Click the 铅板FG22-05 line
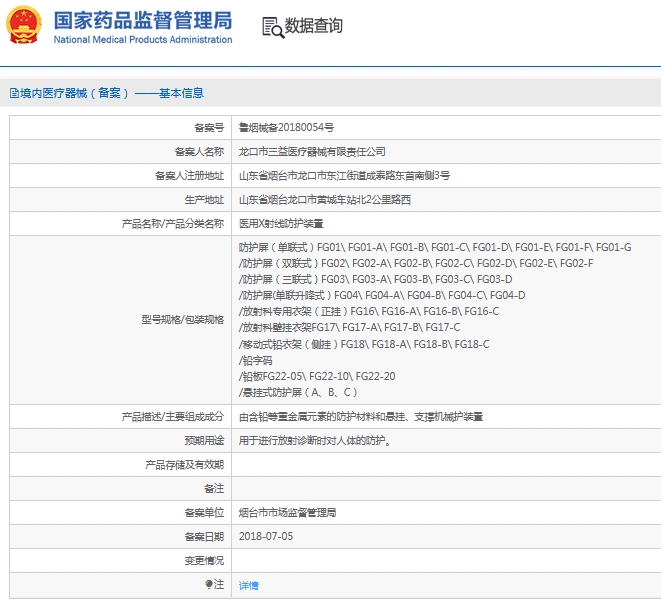The height and width of the screenshot is (603, 661). click(x=317, y=376)
